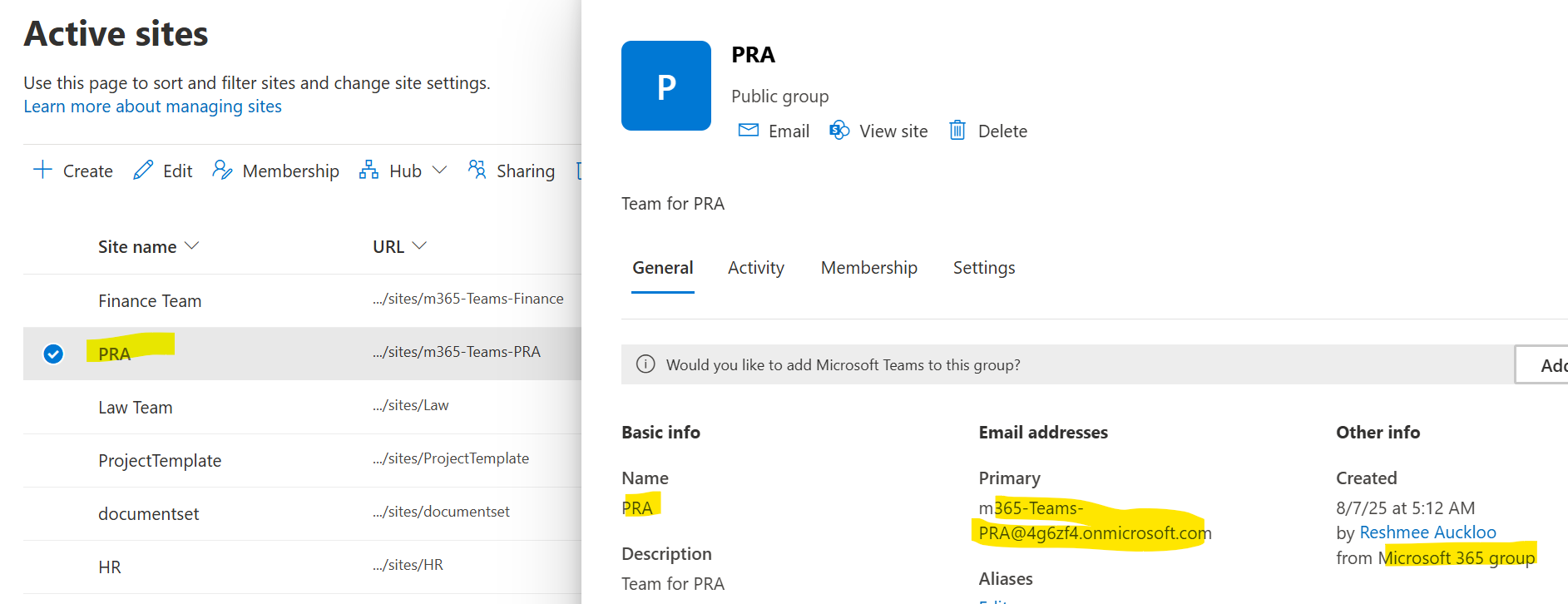The height and width of the screenshot is (604, 1568).
Task: Open Learn more about managing sites link
Action: pyautogui.click(x=152, y=106)
